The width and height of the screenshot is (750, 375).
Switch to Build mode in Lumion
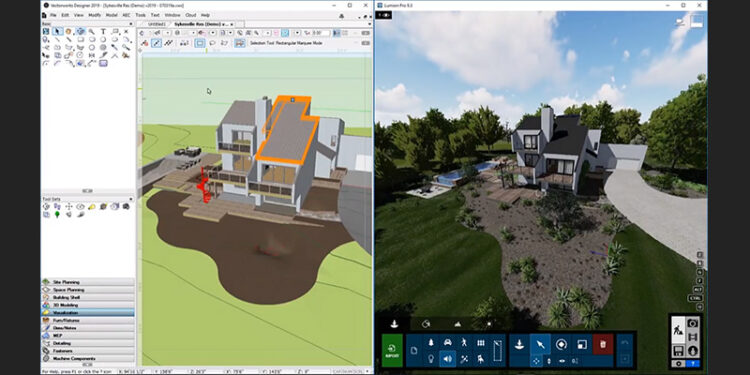point(678,330)
